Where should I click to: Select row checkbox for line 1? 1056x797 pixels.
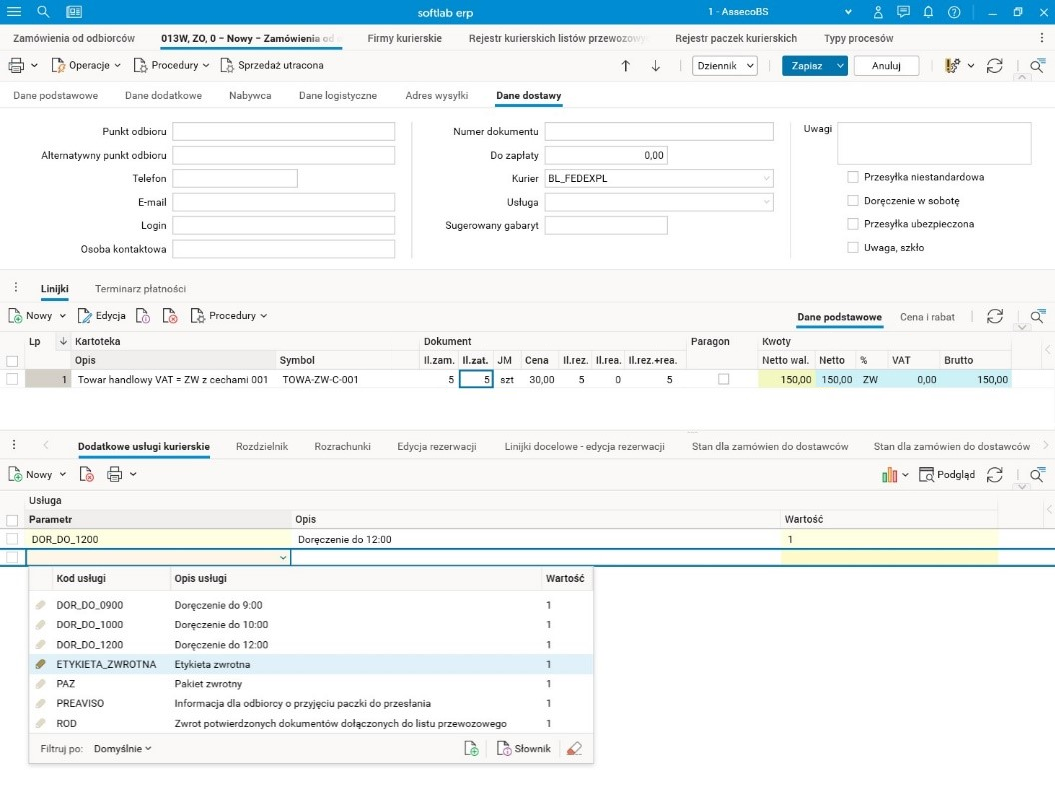12,380
